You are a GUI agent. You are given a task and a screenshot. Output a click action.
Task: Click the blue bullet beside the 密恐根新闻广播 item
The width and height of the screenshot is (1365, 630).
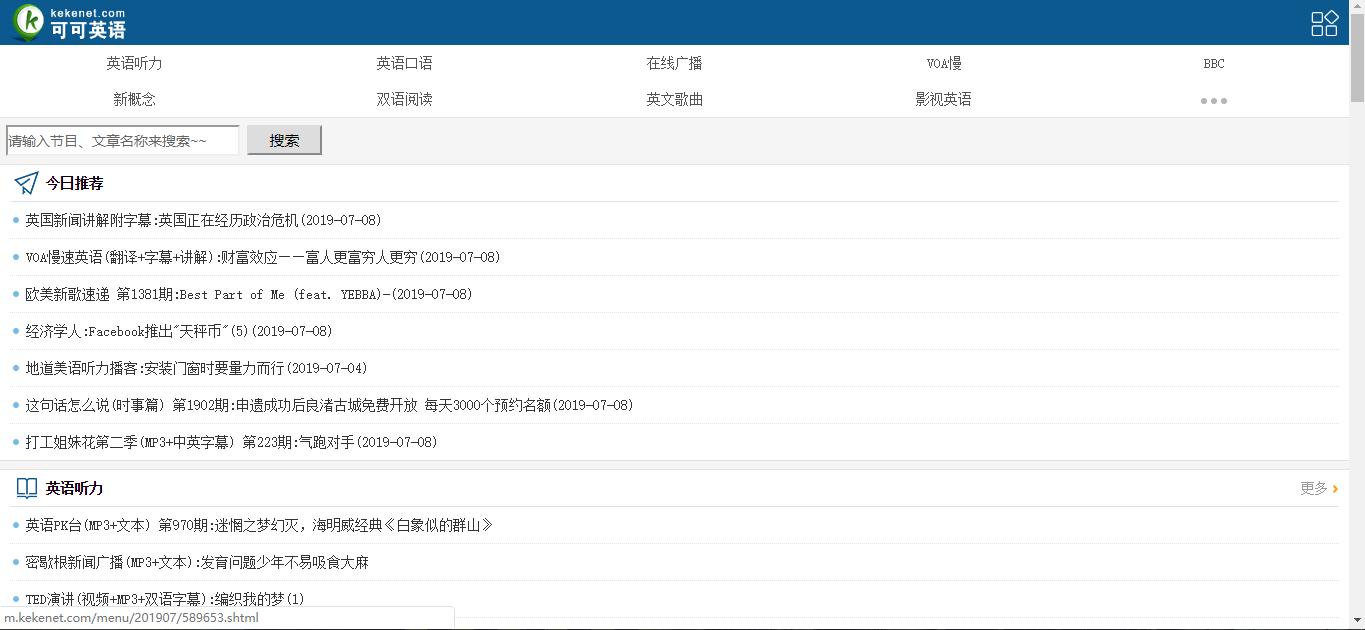click(x=13, y=562)
